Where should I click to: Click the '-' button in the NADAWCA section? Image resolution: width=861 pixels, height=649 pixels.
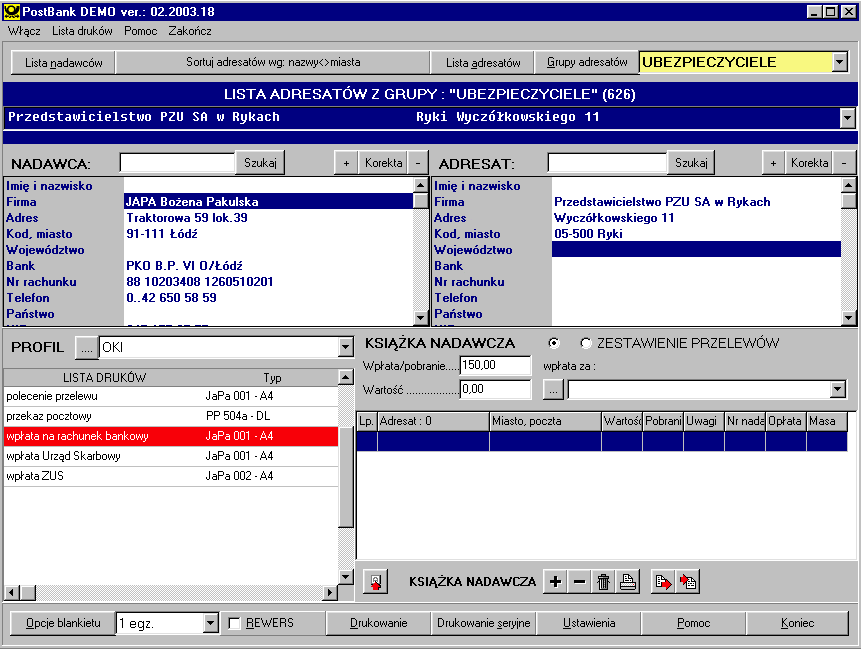point(418,163)
